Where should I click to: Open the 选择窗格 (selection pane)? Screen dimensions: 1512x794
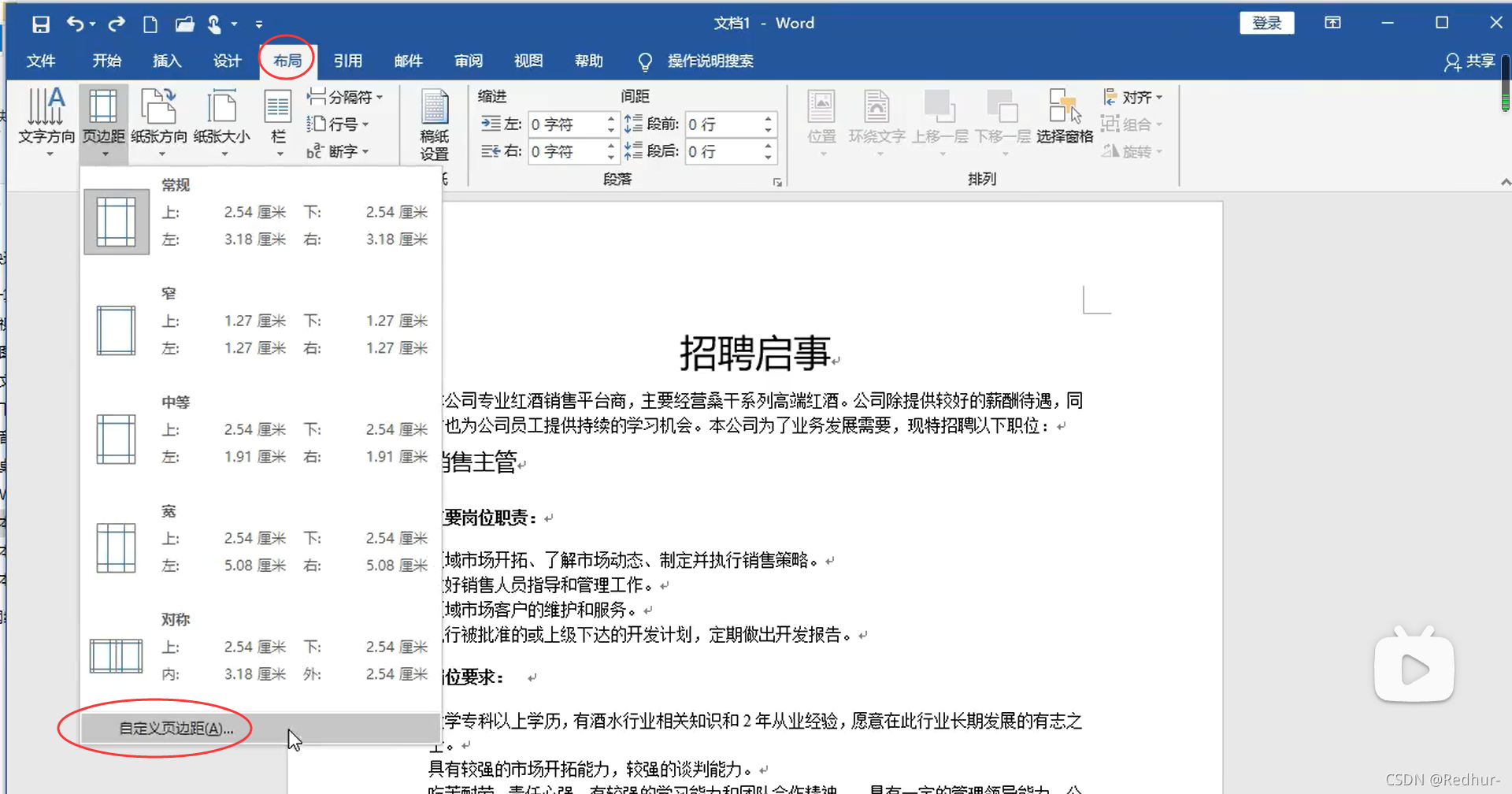click(x=1064, y=118)
